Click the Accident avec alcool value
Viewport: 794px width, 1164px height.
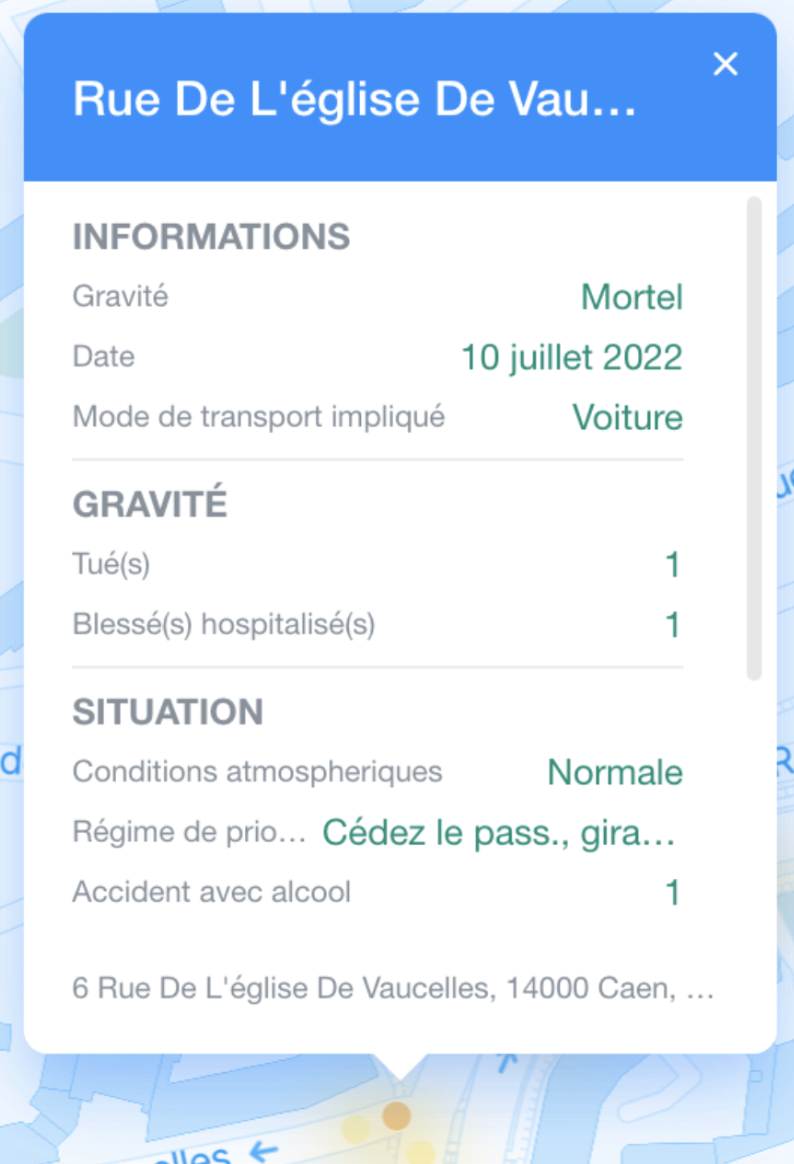pos(673,892)
